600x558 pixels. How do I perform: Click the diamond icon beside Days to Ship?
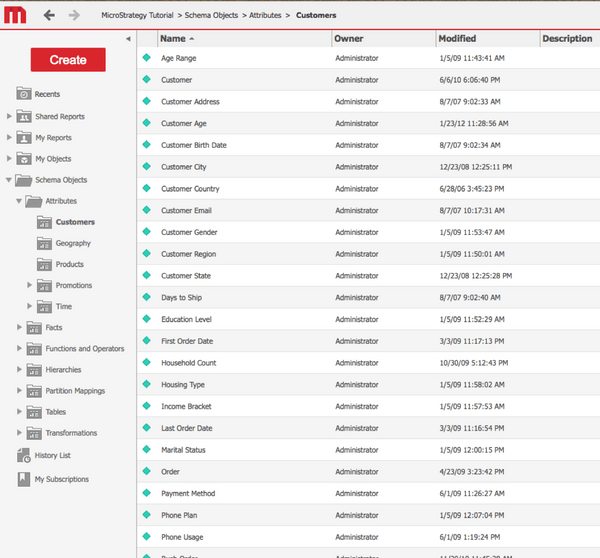[x=147, y=297]
